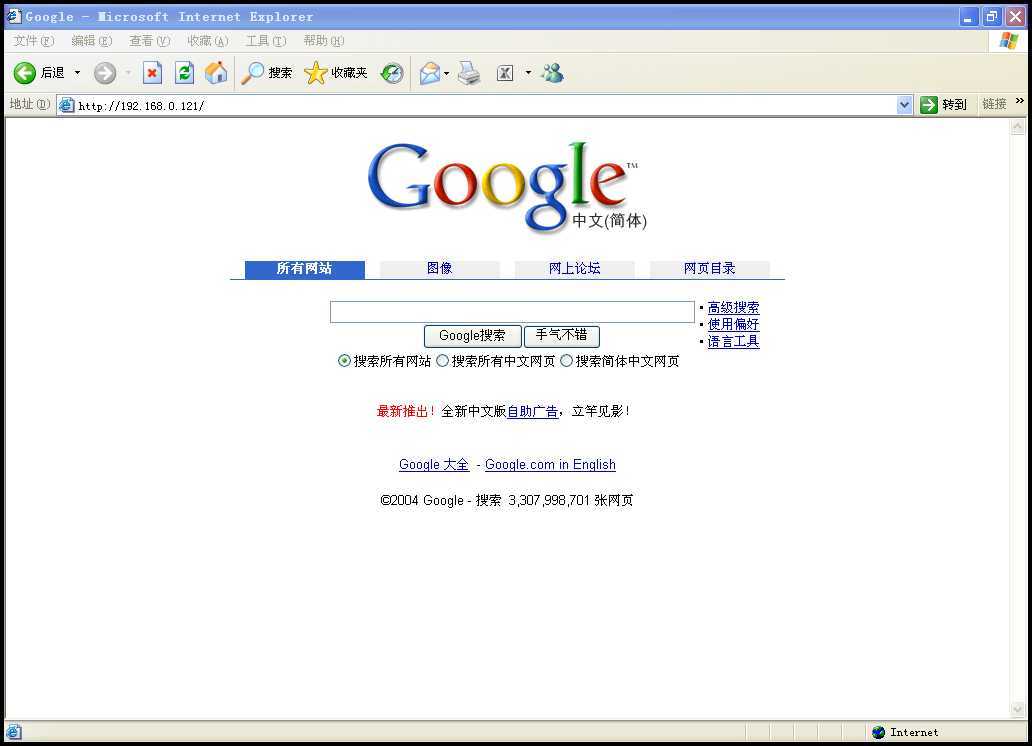Click the Google搜索 button

point(473,336)
